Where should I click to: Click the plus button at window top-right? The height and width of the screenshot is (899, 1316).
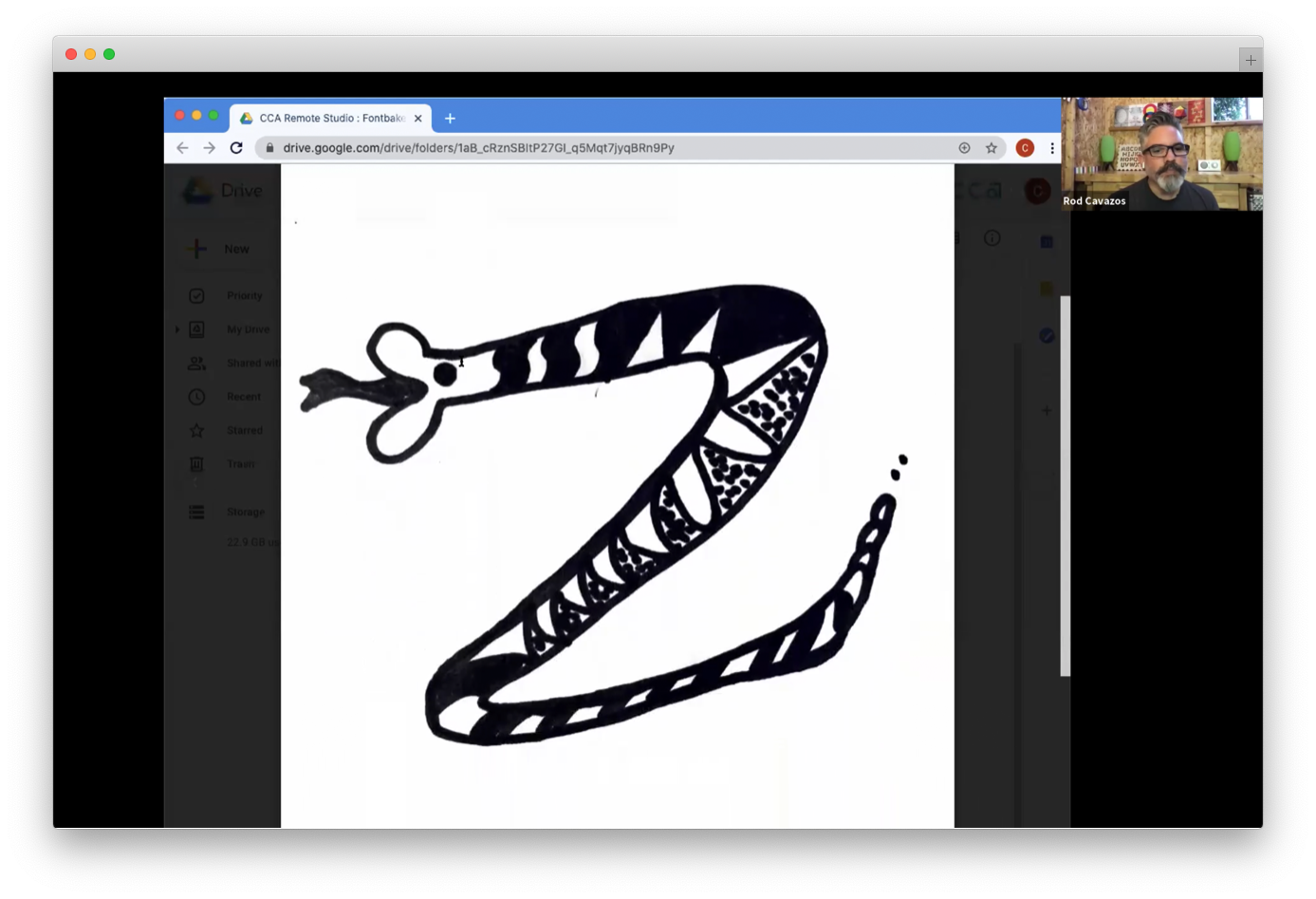point(1250,60)
